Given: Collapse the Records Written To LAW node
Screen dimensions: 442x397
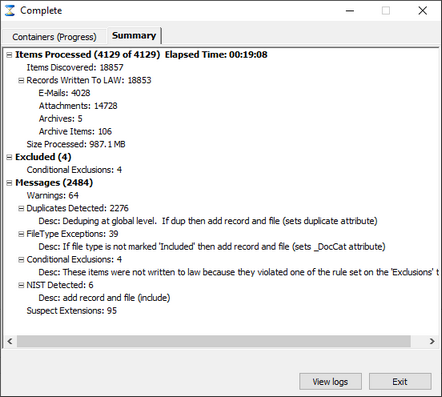Looking at the screenshot, I should coord(21,81).
